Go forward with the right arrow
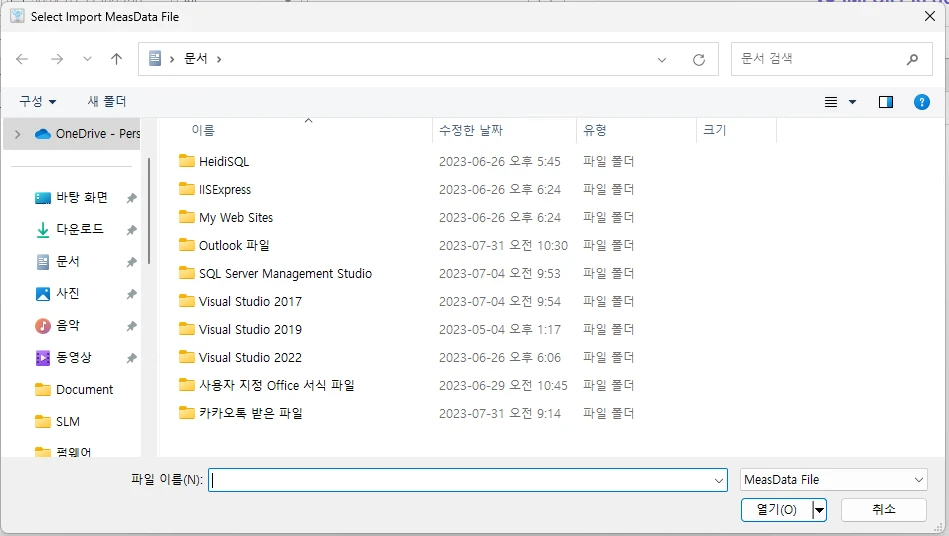This screenshot has height=536, width=949. tap(57, 59)
